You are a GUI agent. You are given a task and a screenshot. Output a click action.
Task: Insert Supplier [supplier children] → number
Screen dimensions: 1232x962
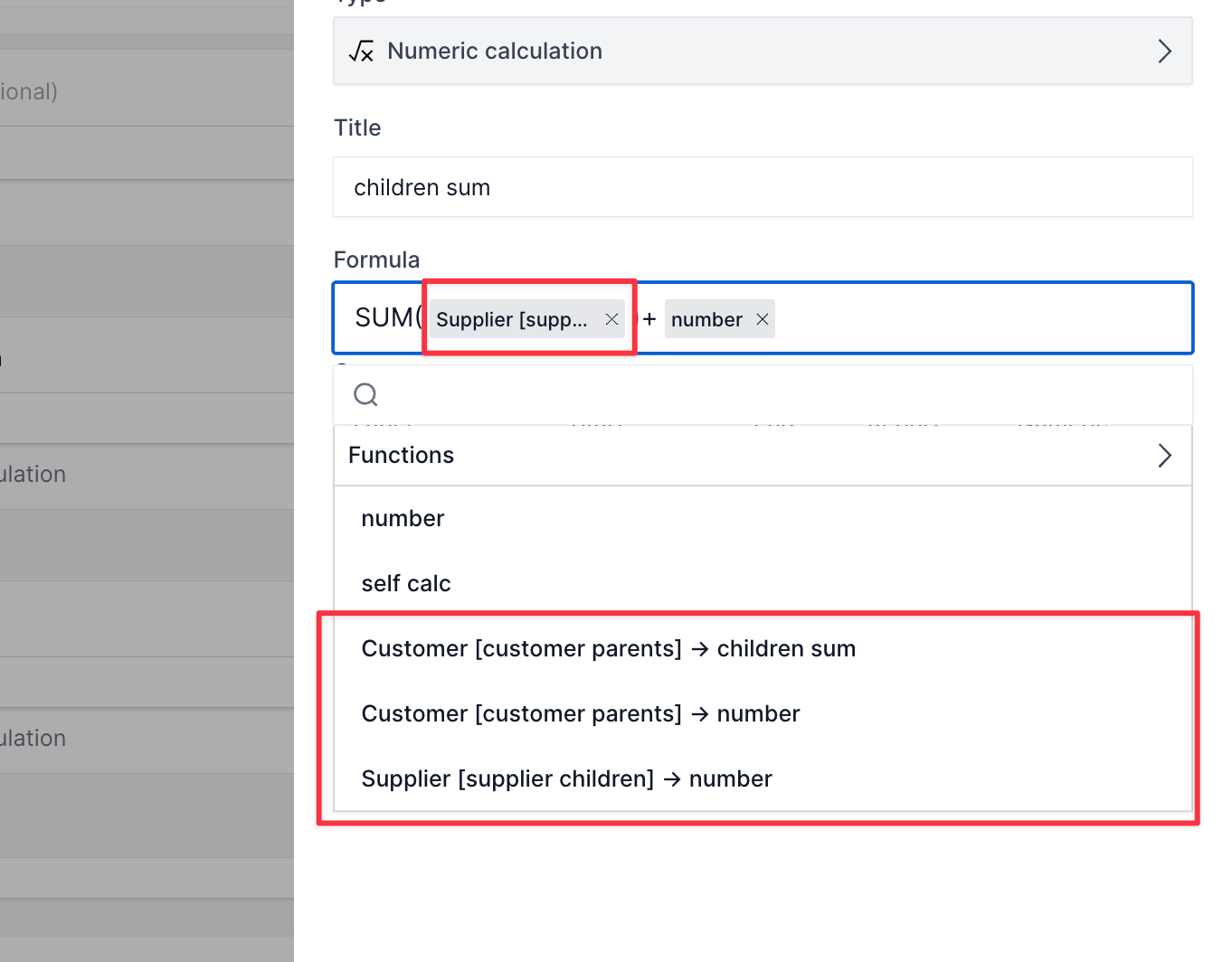[x=566, y=779]
